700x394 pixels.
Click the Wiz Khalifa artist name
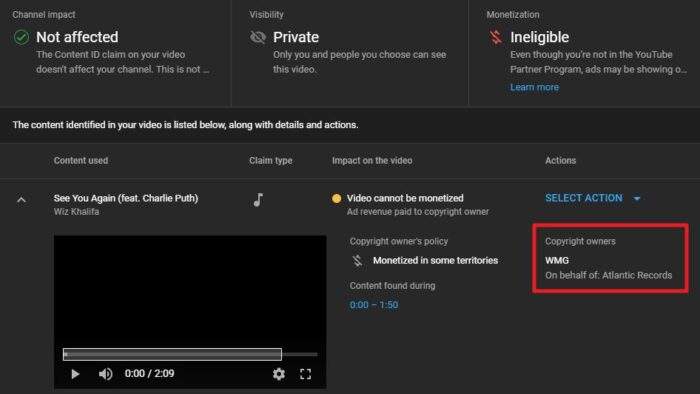click(76, 212)
